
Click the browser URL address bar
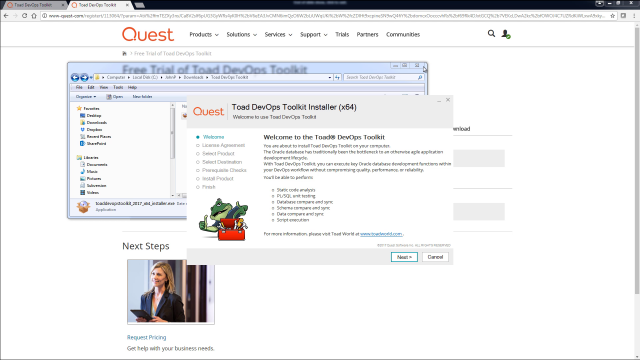pos(327,16)
